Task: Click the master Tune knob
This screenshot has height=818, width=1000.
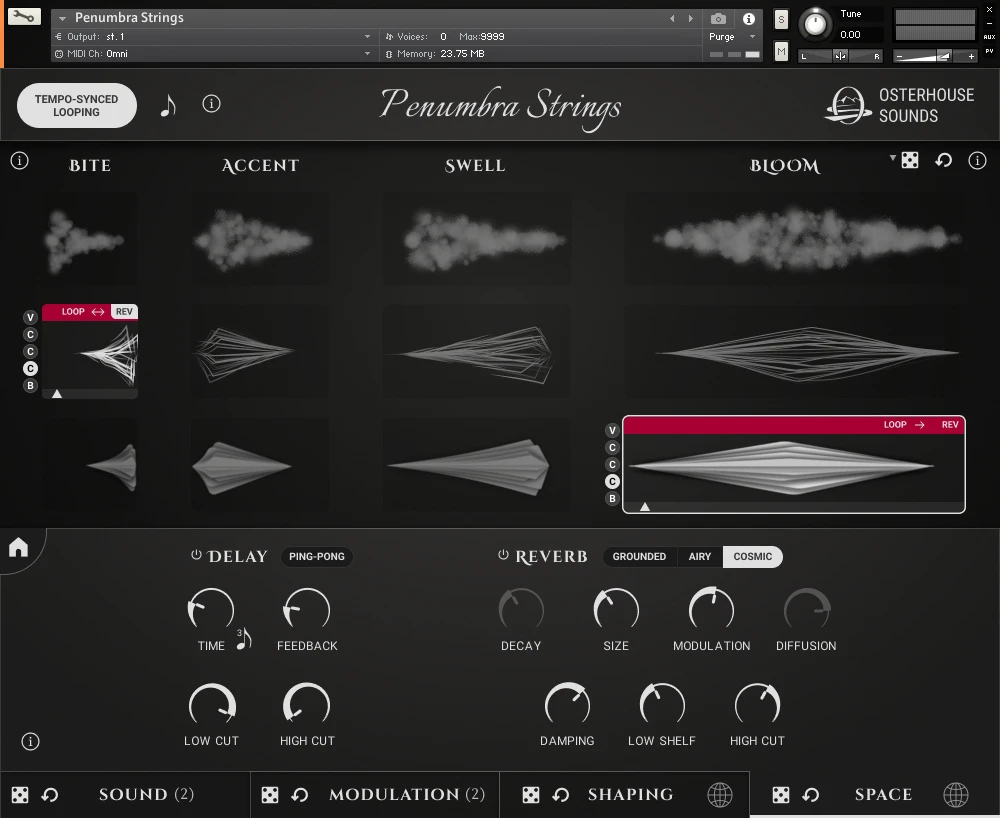Action: point(815,24)
